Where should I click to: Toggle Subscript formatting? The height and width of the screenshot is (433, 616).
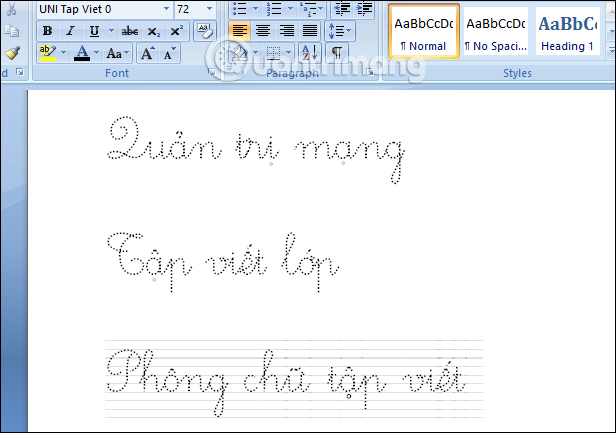153,31
